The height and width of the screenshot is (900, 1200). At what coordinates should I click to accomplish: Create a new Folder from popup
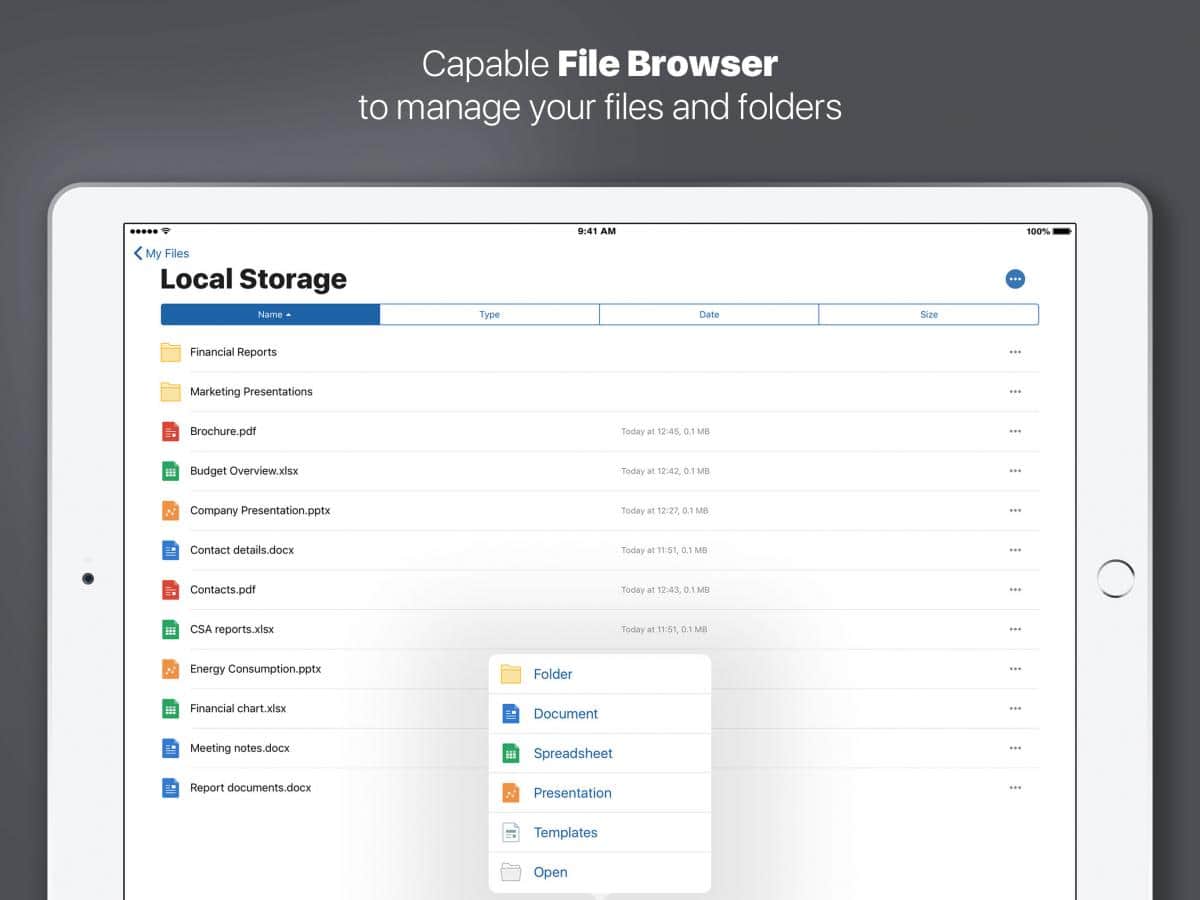click(552, 674)
